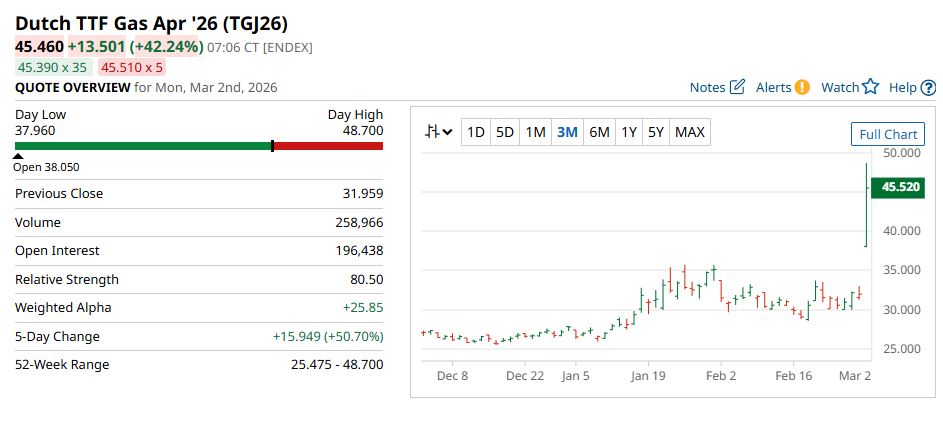Open the Full Chart button
Viewport: 943px width, 423px height.
888,134
